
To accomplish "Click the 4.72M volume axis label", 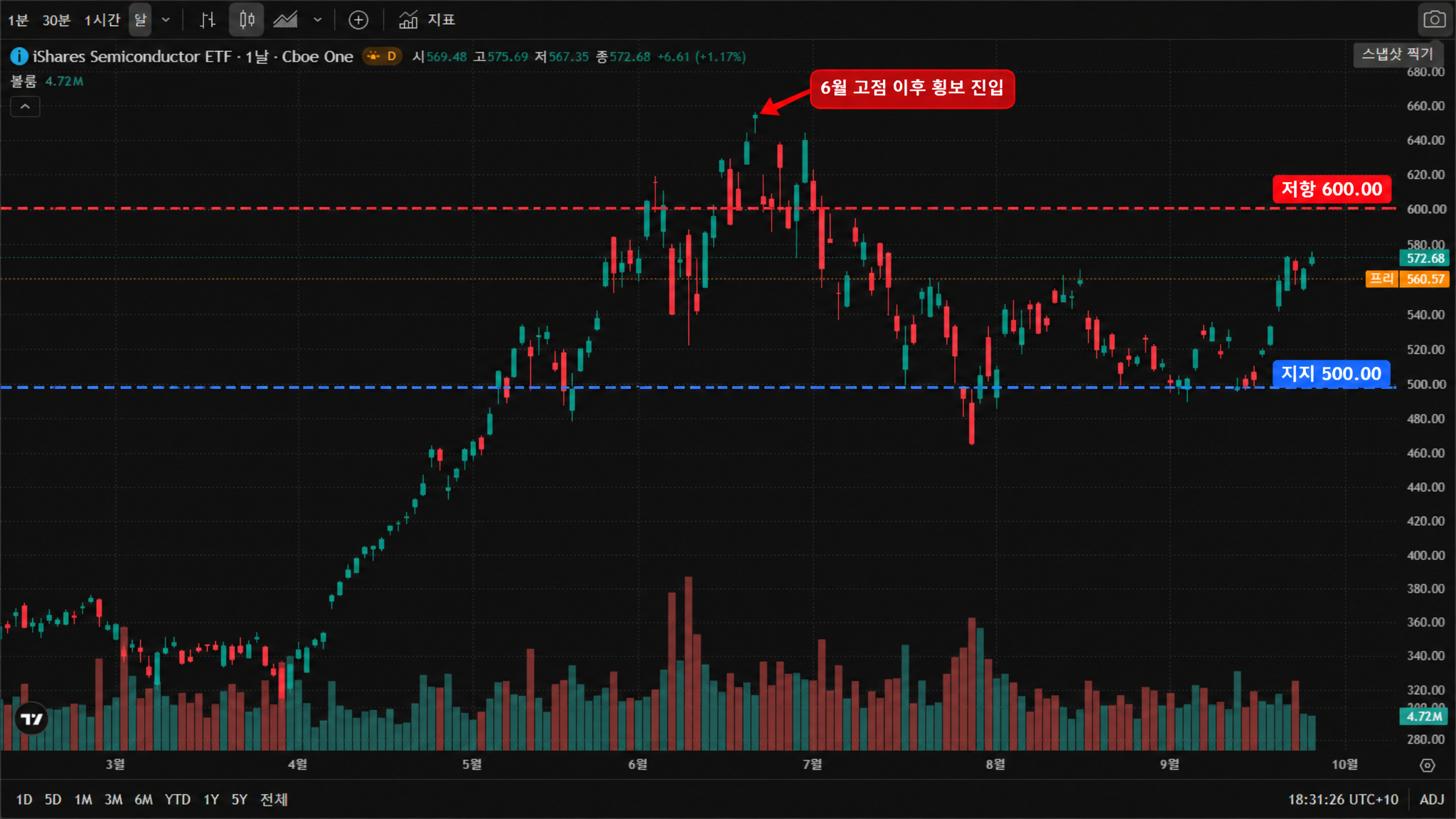I will (1425, 716).
